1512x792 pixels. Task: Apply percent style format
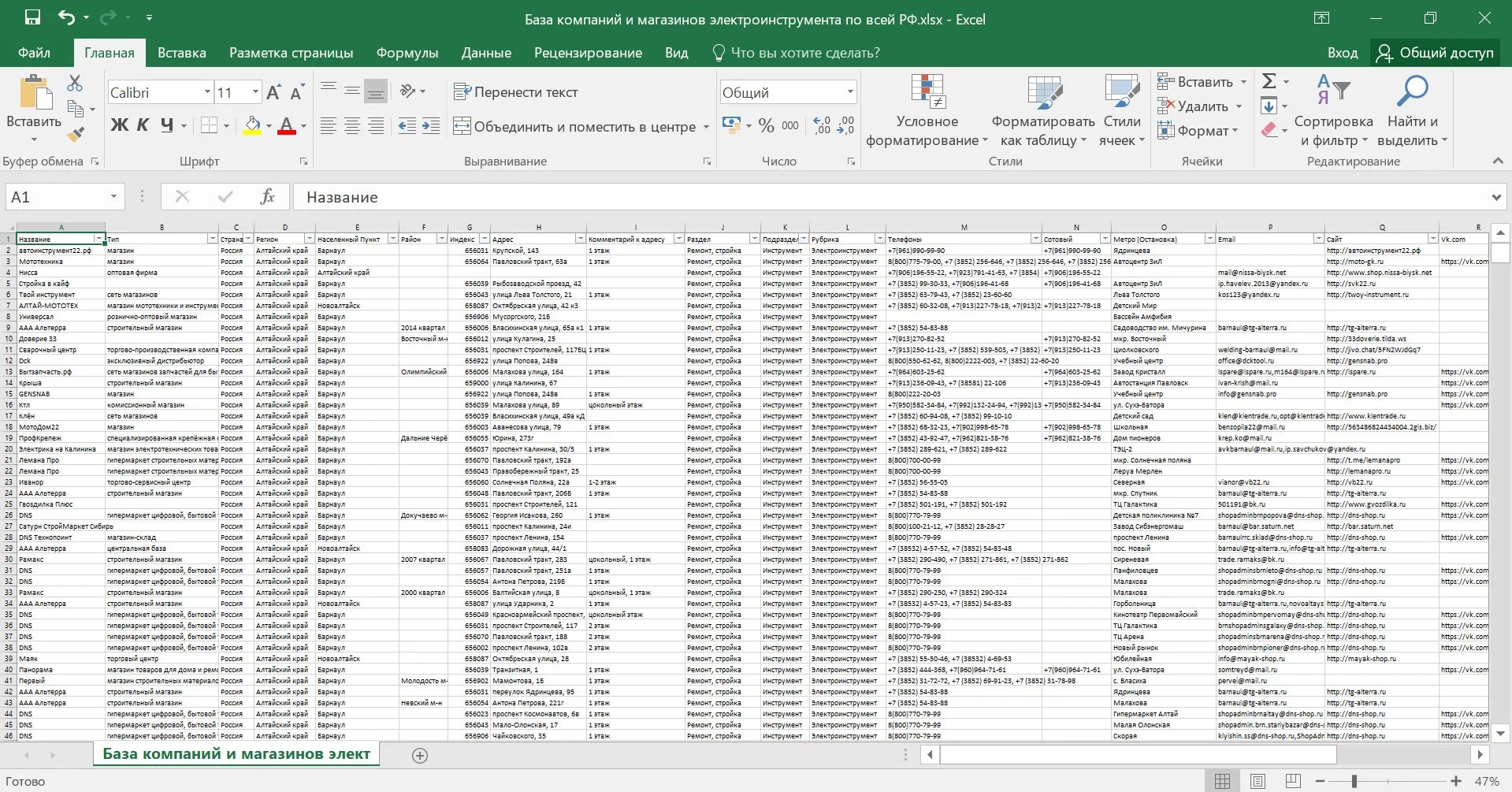point(766,125)
